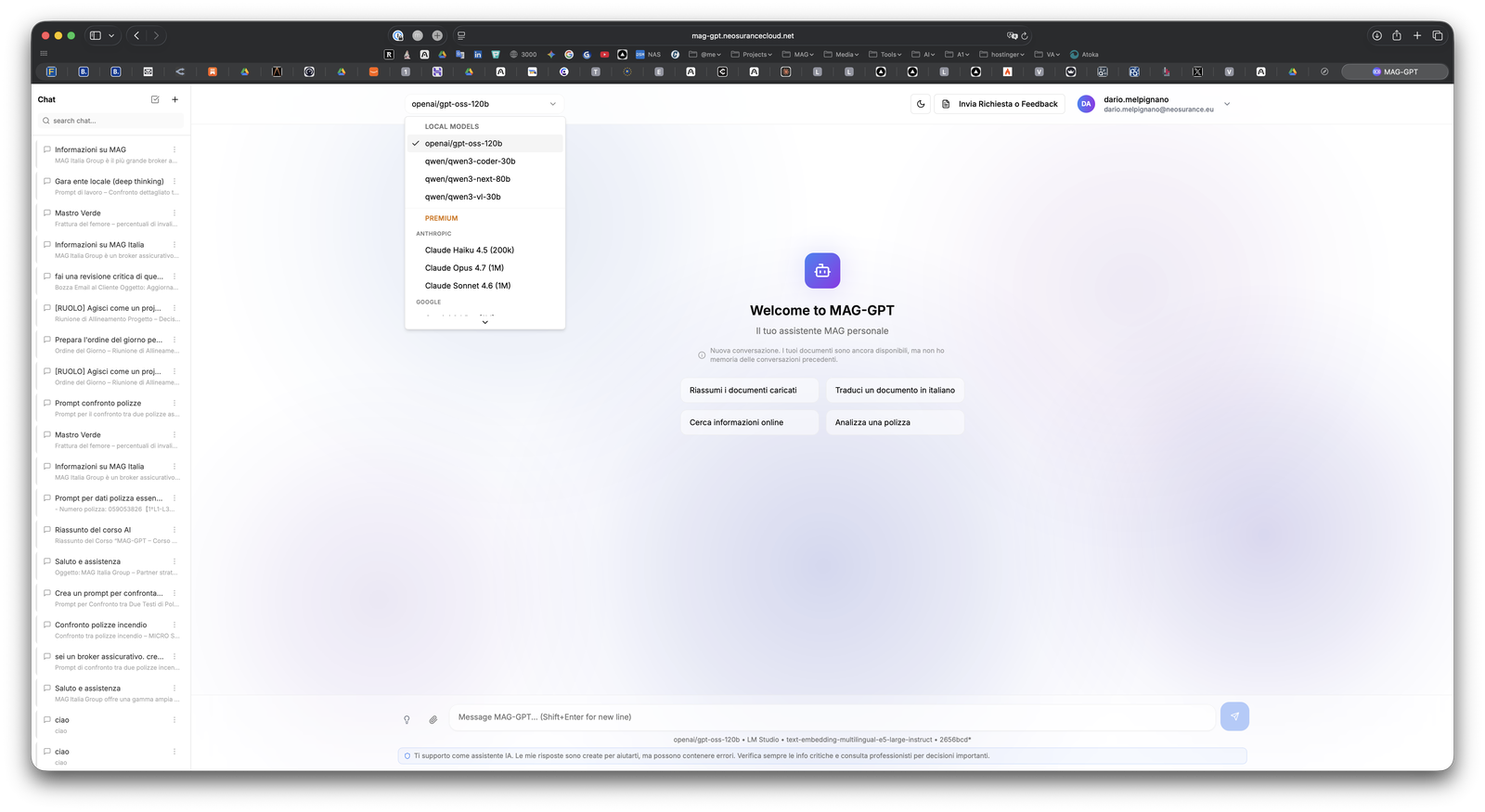Screen dimensions: 1485x812
Task: Send message with paper plane button
Action: tap(1234, 716)
